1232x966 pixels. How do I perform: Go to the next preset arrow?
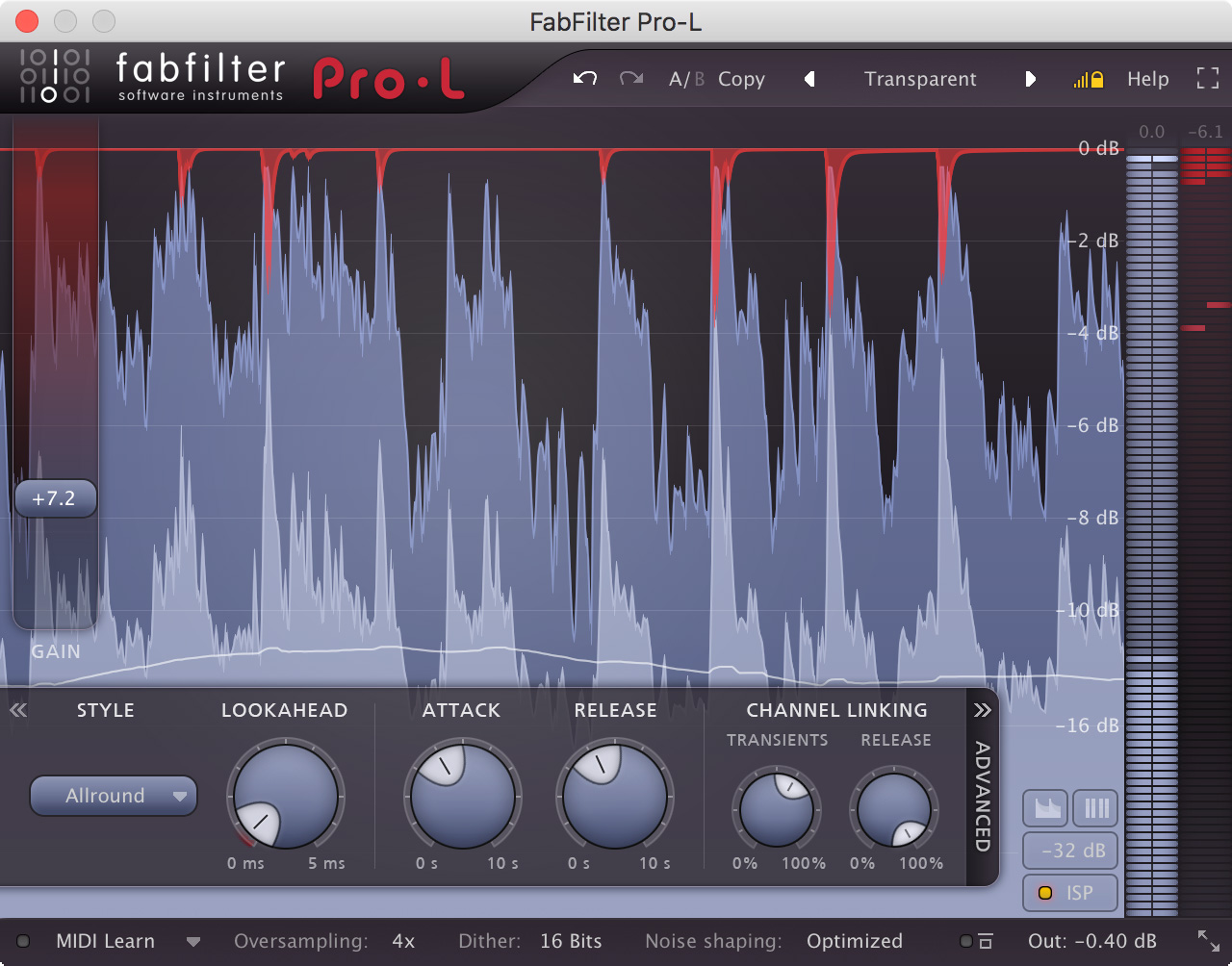[1030, 79]
